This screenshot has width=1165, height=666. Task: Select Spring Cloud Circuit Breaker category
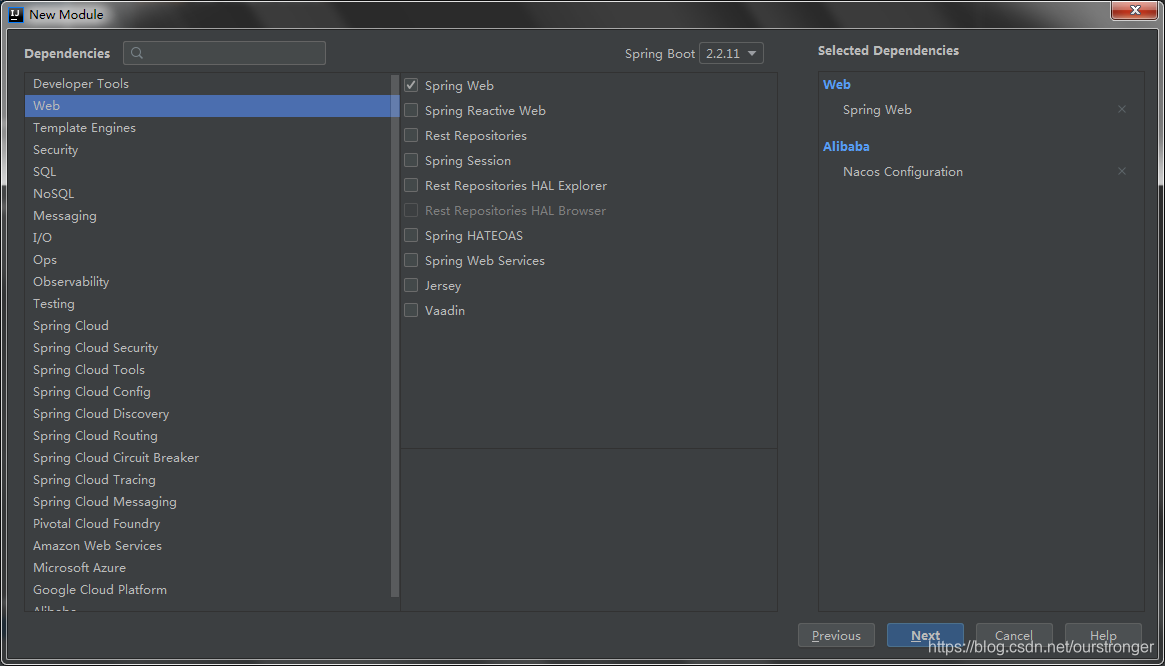209,458
